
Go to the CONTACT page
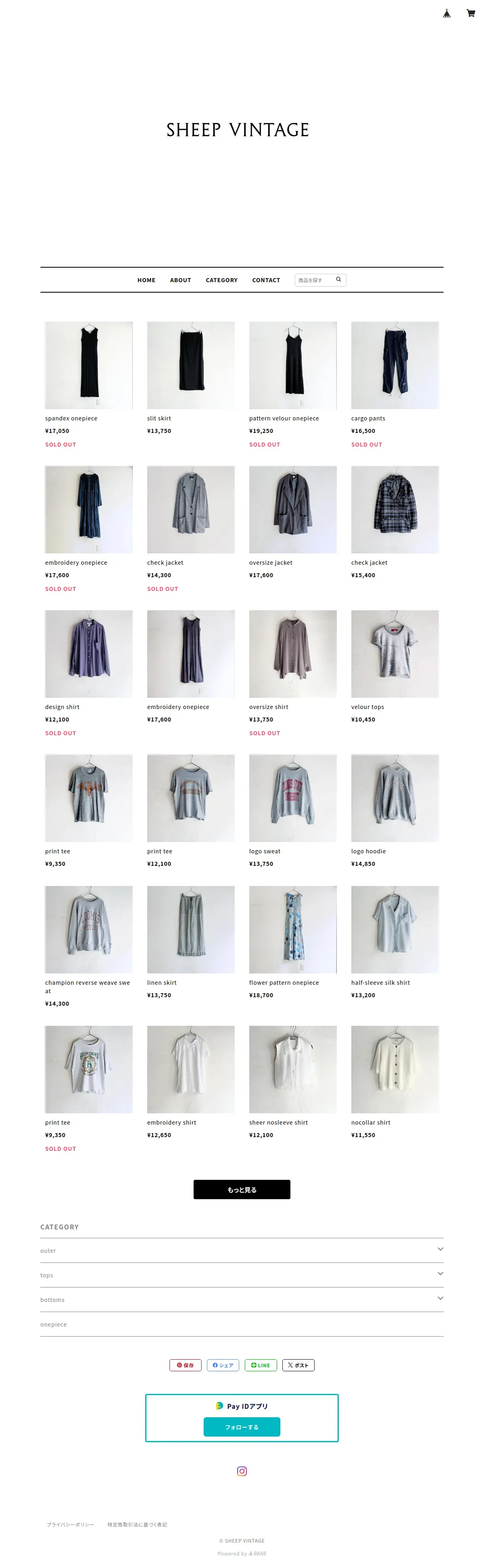(266, 280)
